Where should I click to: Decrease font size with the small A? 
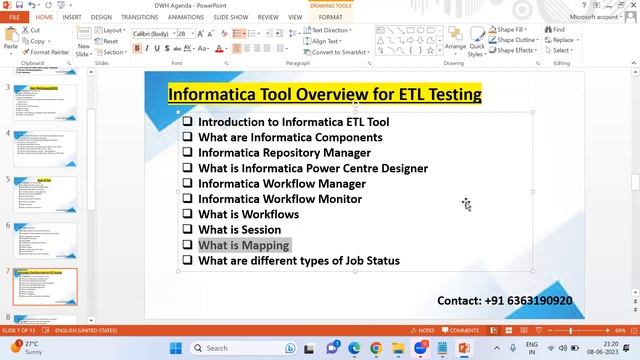211,34
